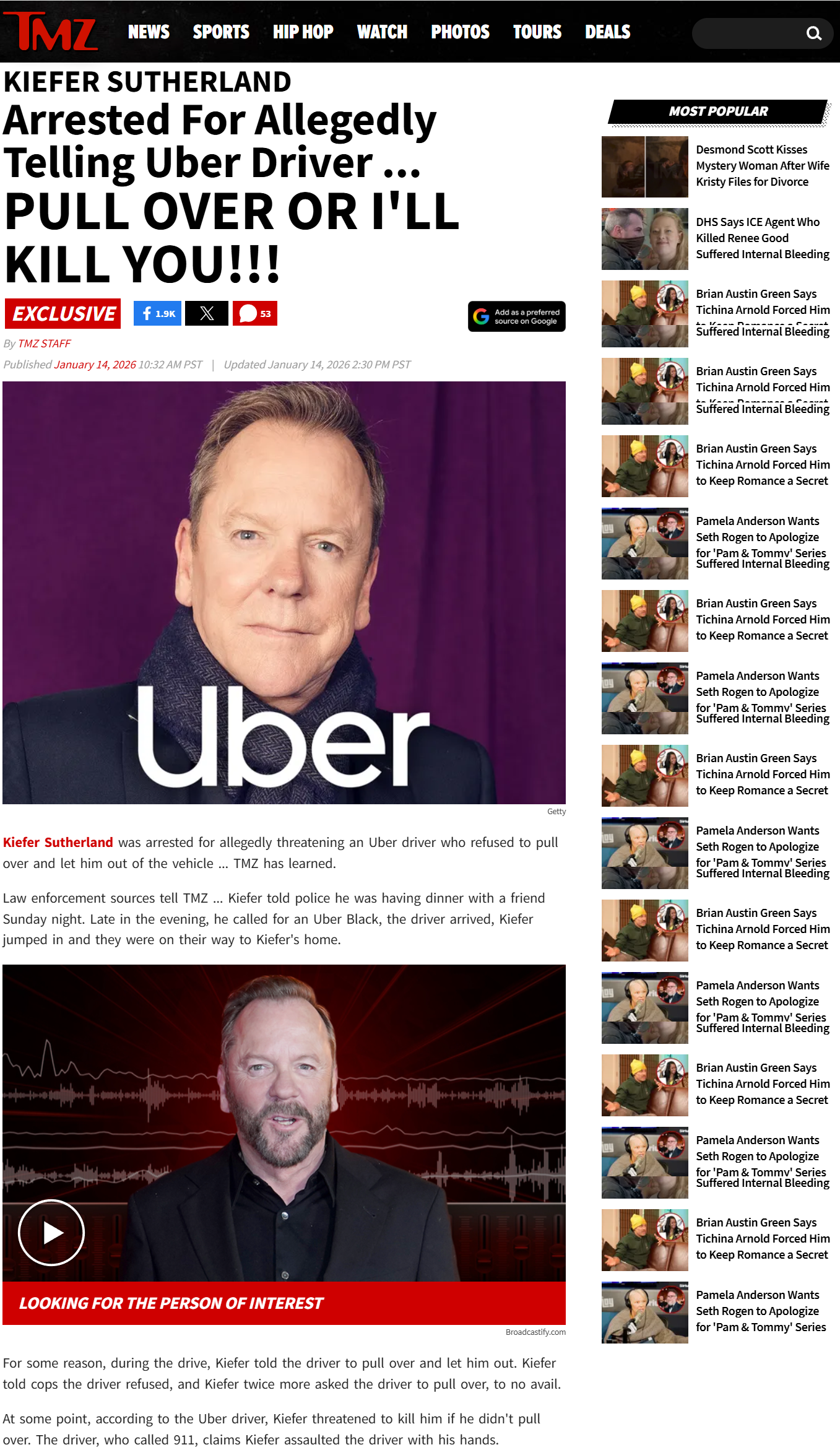Open the Desmond Scott Kisses Mystery Woman story
The width and height of the screenshot is (840, 1450).
tap(763, 166)
